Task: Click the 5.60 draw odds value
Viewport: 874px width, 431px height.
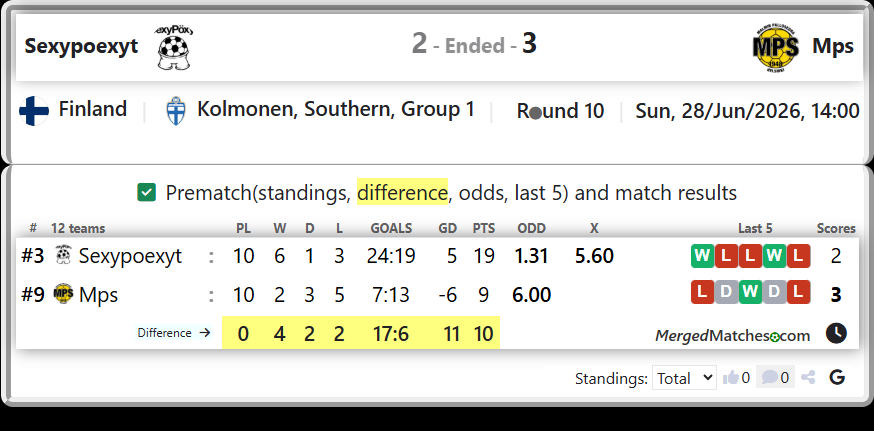Action: [x=594, y=256]
